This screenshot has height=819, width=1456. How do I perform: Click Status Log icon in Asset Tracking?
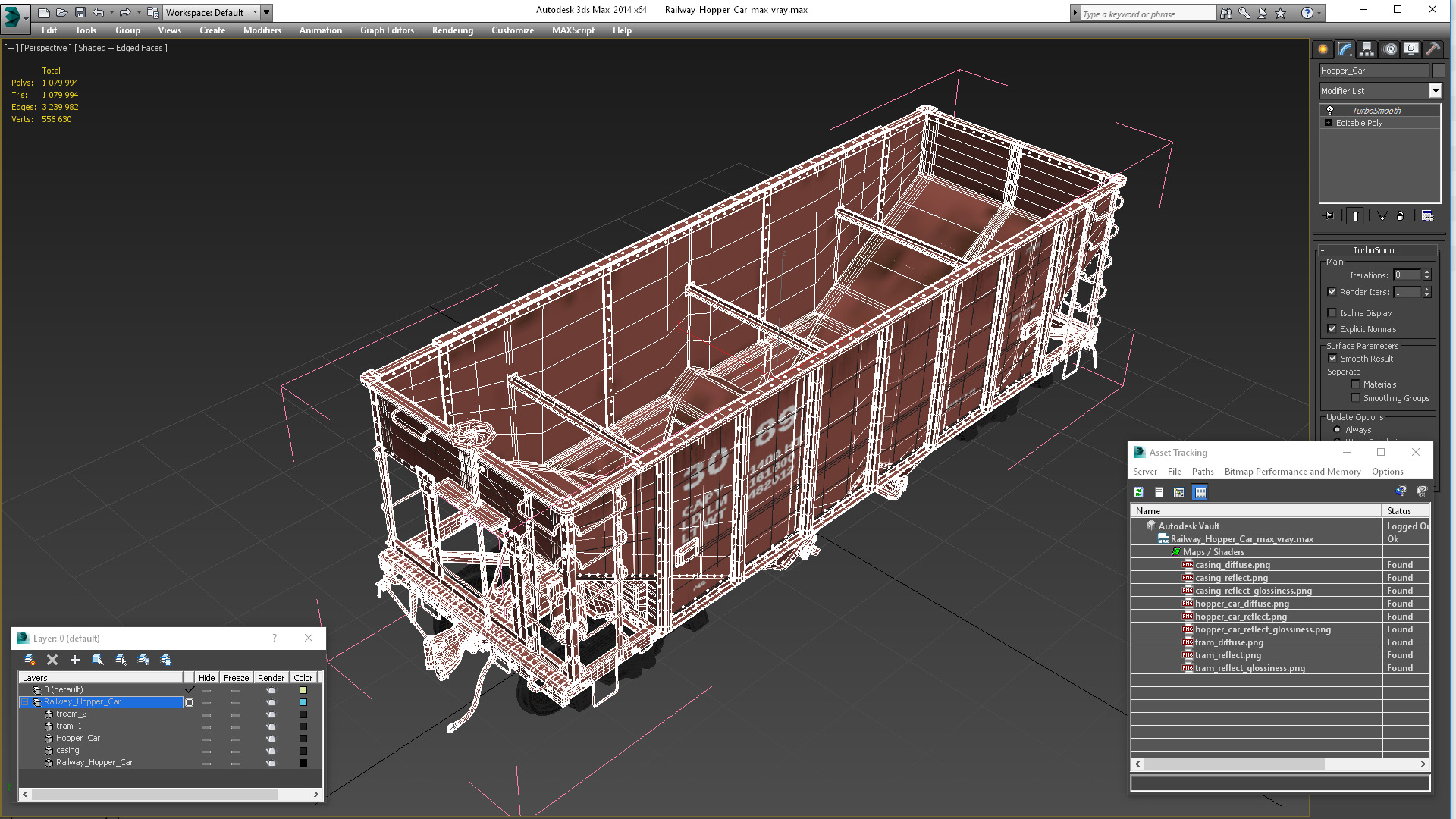click(x=1159, y=492)
